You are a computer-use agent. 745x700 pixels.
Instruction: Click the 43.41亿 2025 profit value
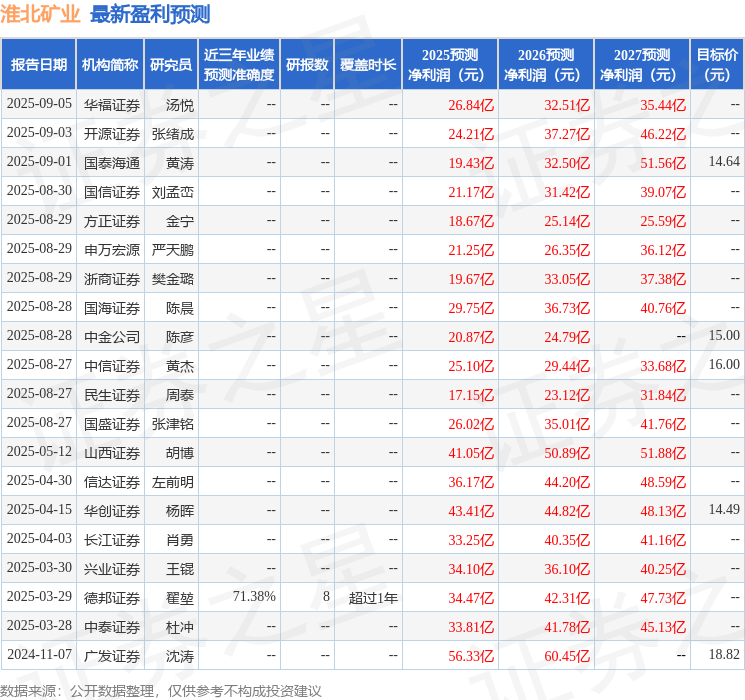click(x=471, y=511)
